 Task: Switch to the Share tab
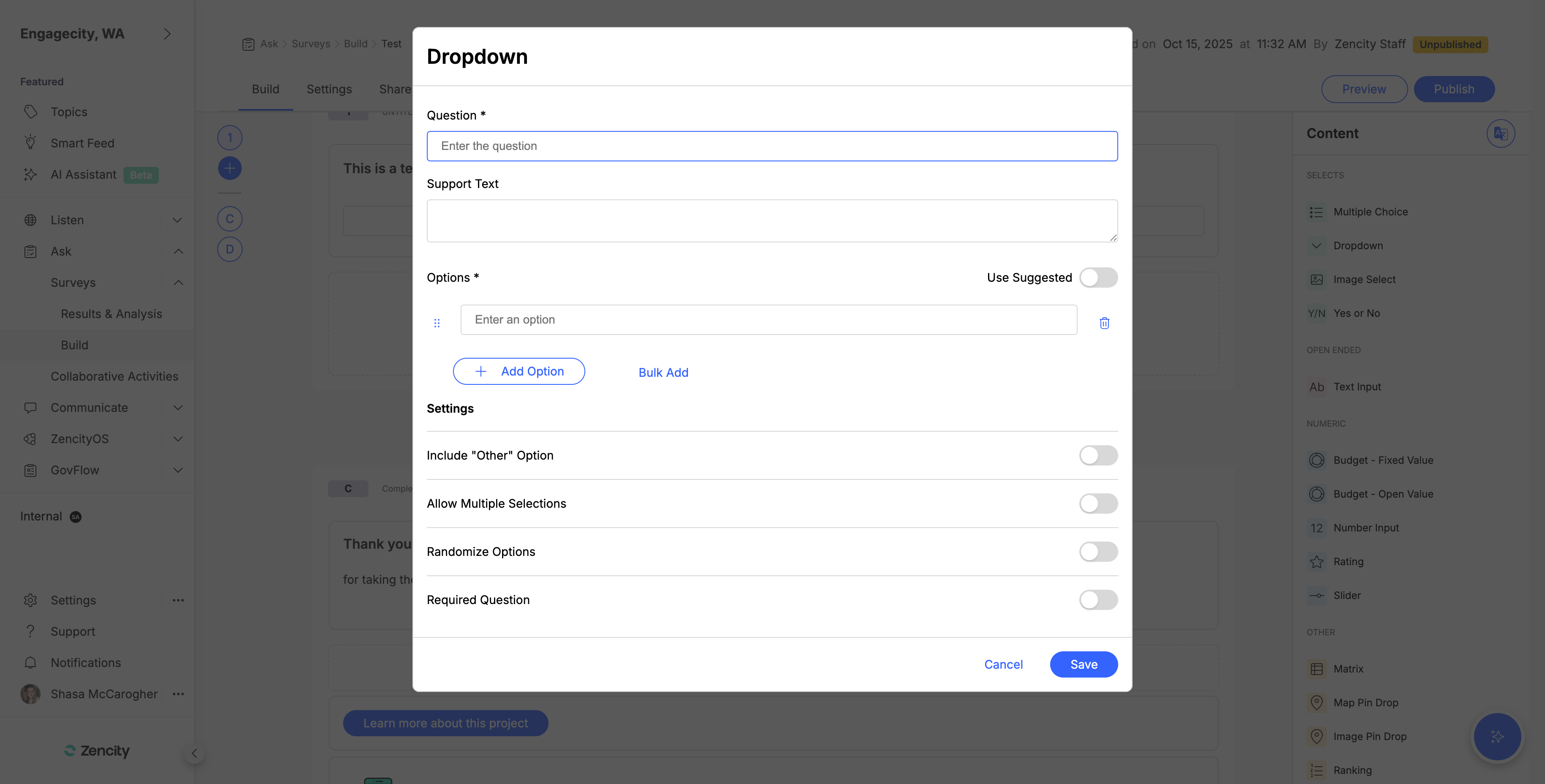pyautogui.click(x=395, y=89)
